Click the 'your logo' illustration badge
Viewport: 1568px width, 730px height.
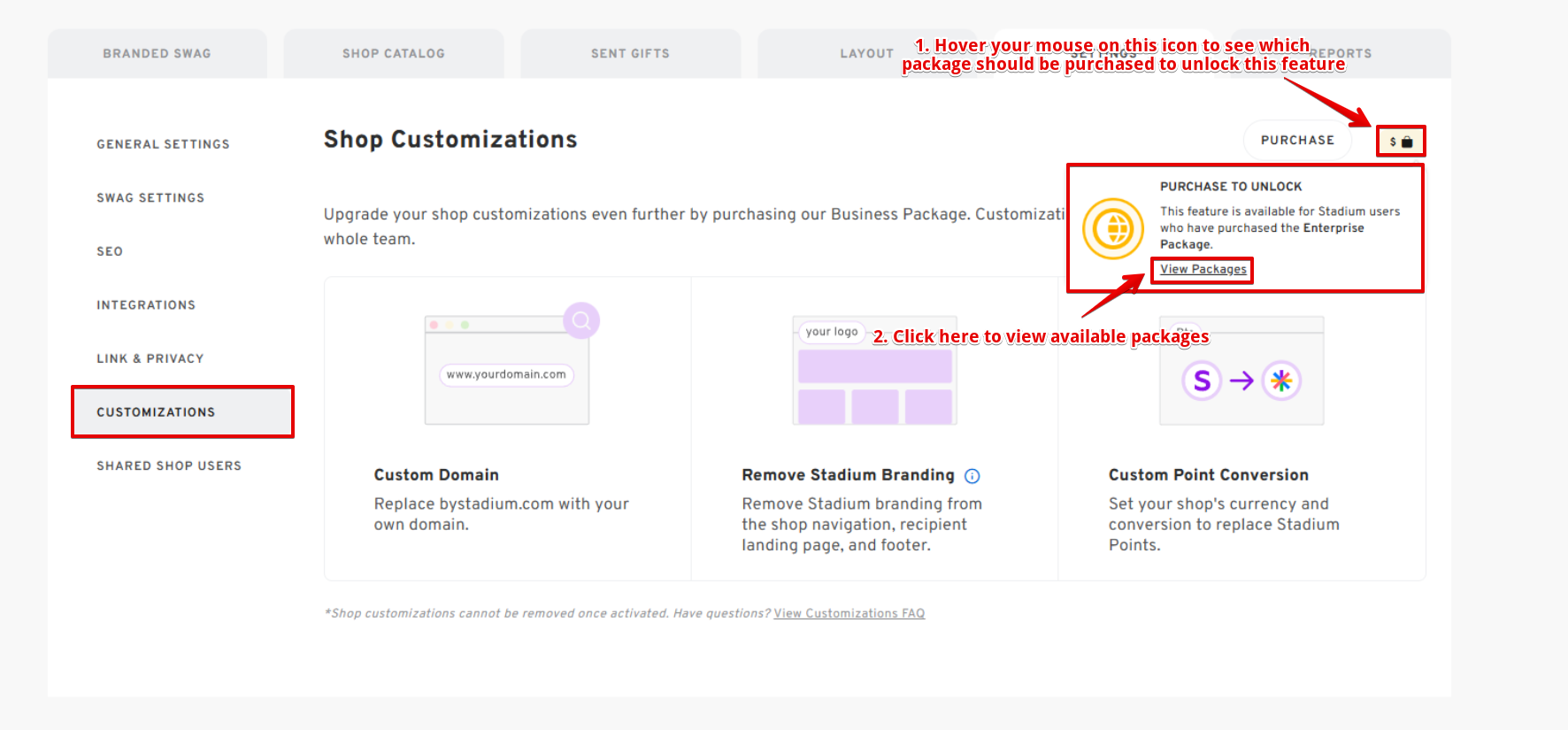[832, 332]
